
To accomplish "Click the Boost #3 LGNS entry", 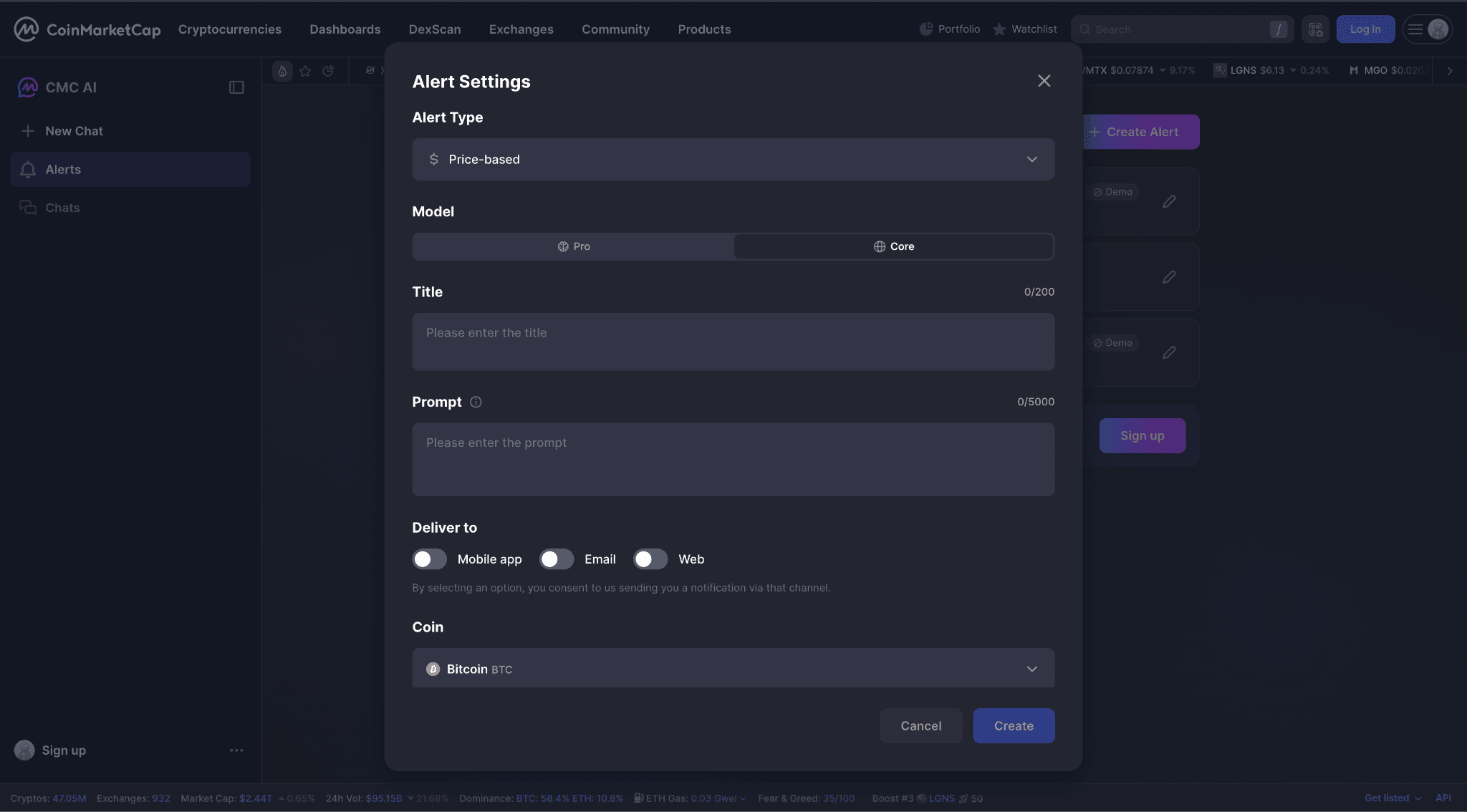I will coord(928,798).
